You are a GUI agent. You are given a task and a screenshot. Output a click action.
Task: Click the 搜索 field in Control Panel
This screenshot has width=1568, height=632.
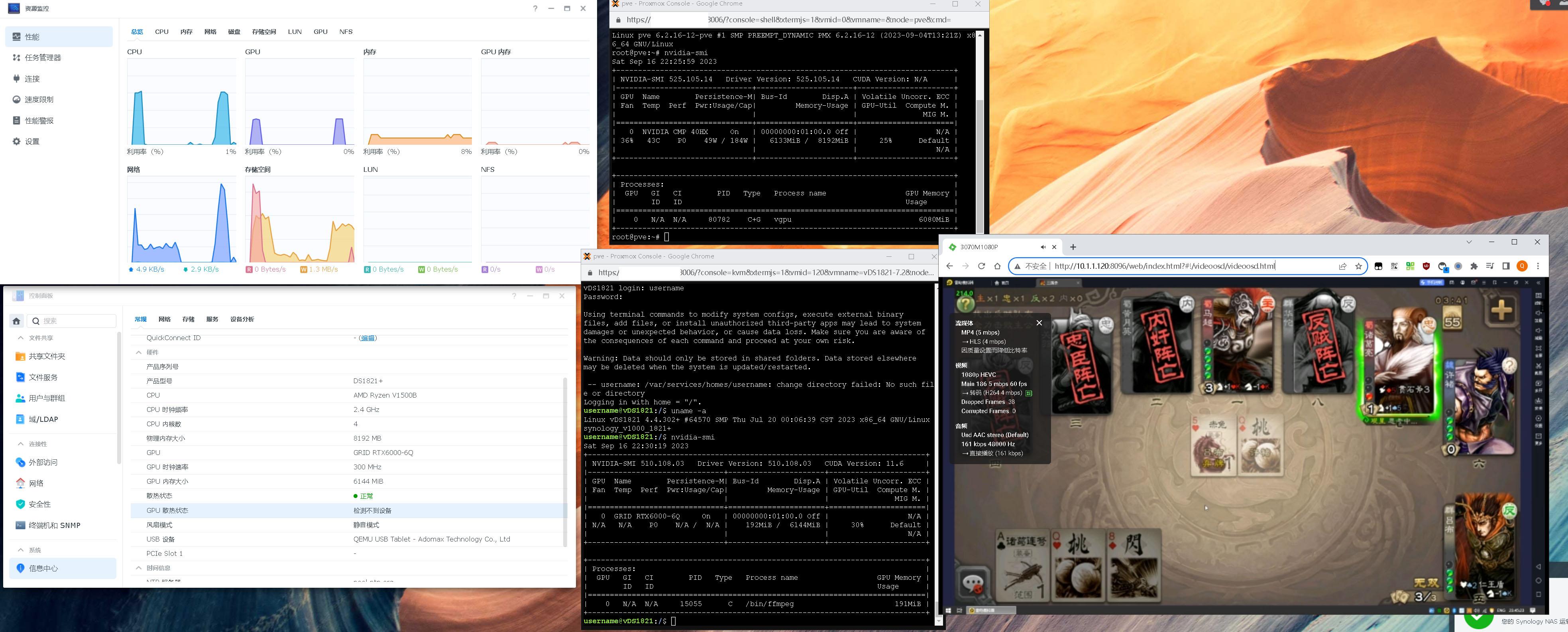72,321
